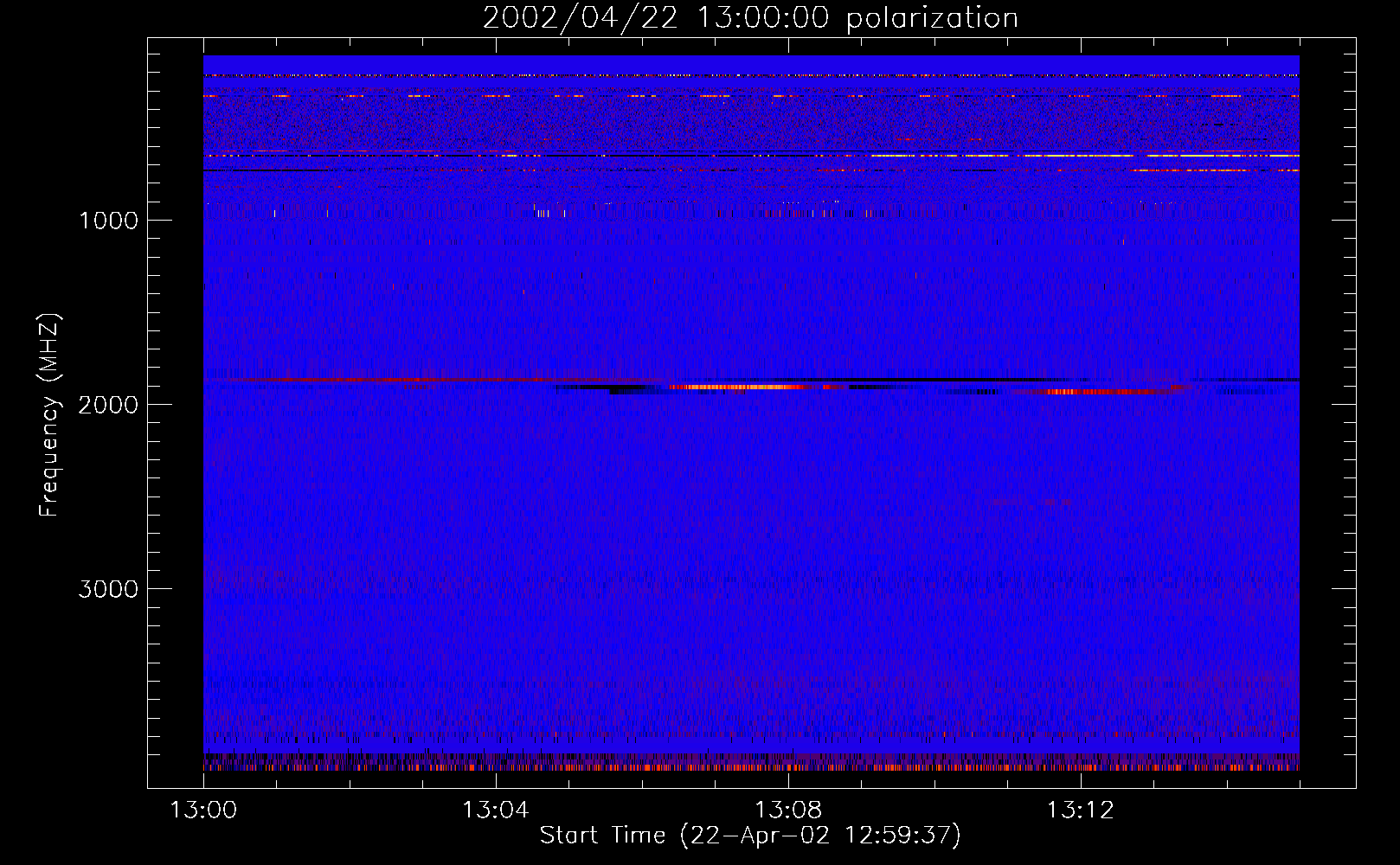Click the "2000" frequency tick label
This screenshot has width=1400, height=865.
pos(108,405)
